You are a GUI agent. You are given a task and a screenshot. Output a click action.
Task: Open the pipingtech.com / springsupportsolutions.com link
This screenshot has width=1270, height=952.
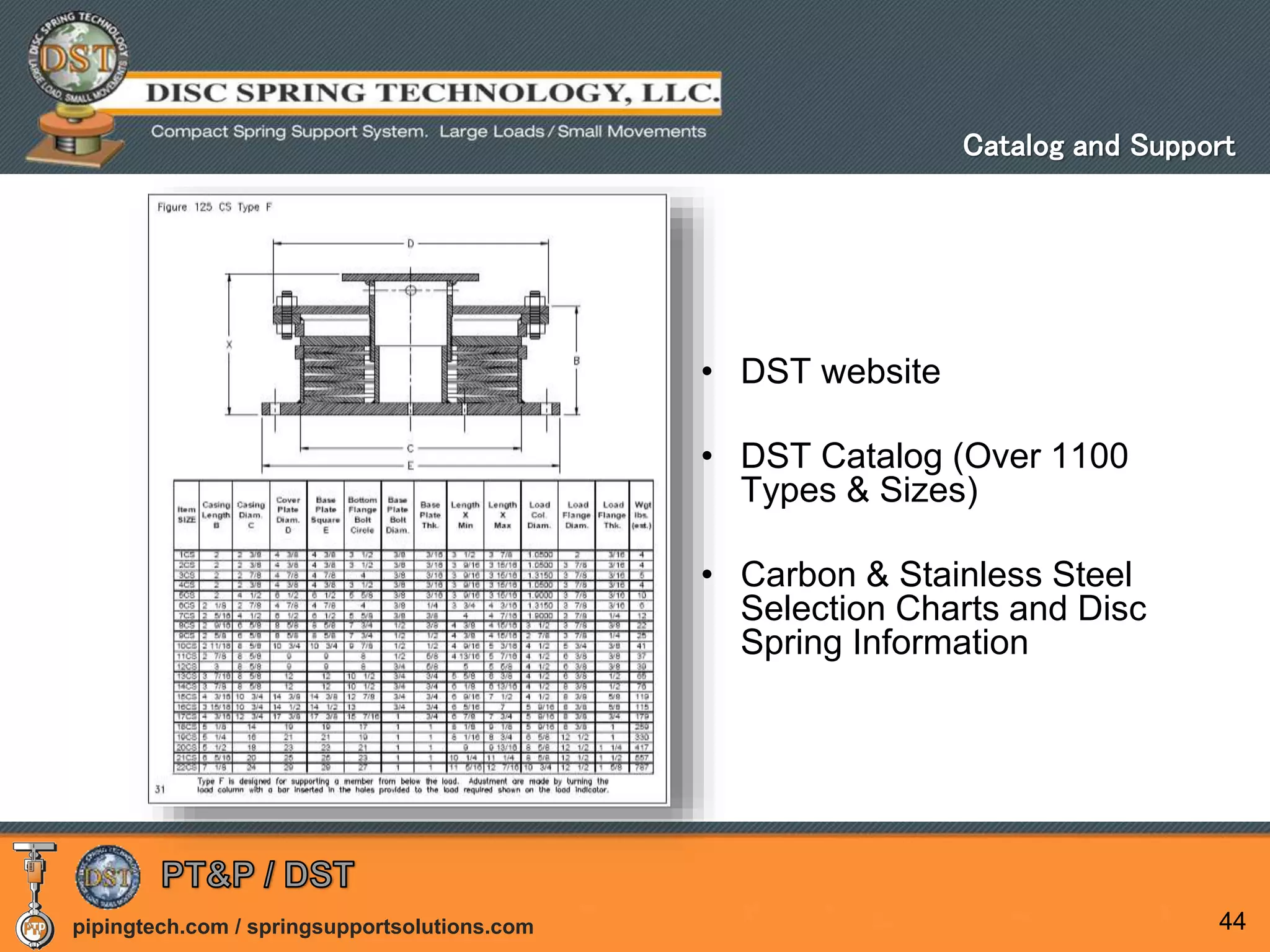(x=303, y=927)
